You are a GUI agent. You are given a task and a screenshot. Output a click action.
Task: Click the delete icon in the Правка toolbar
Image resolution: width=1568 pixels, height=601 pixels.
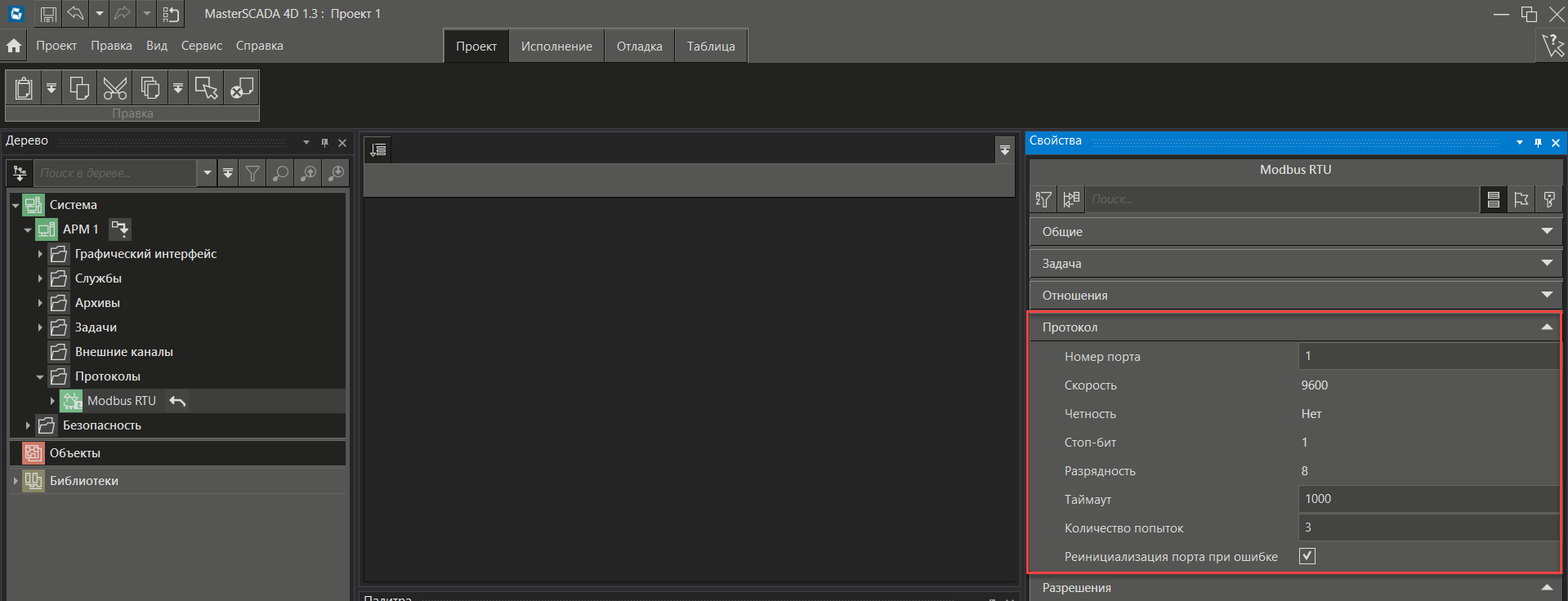(241, 87)
